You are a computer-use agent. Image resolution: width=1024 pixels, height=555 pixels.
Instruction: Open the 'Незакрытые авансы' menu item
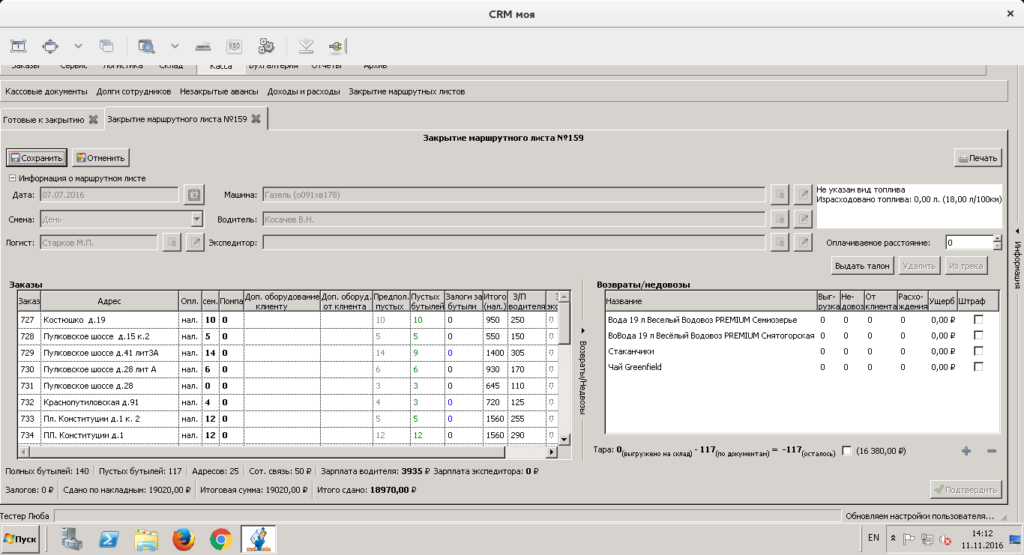[219, 91]
